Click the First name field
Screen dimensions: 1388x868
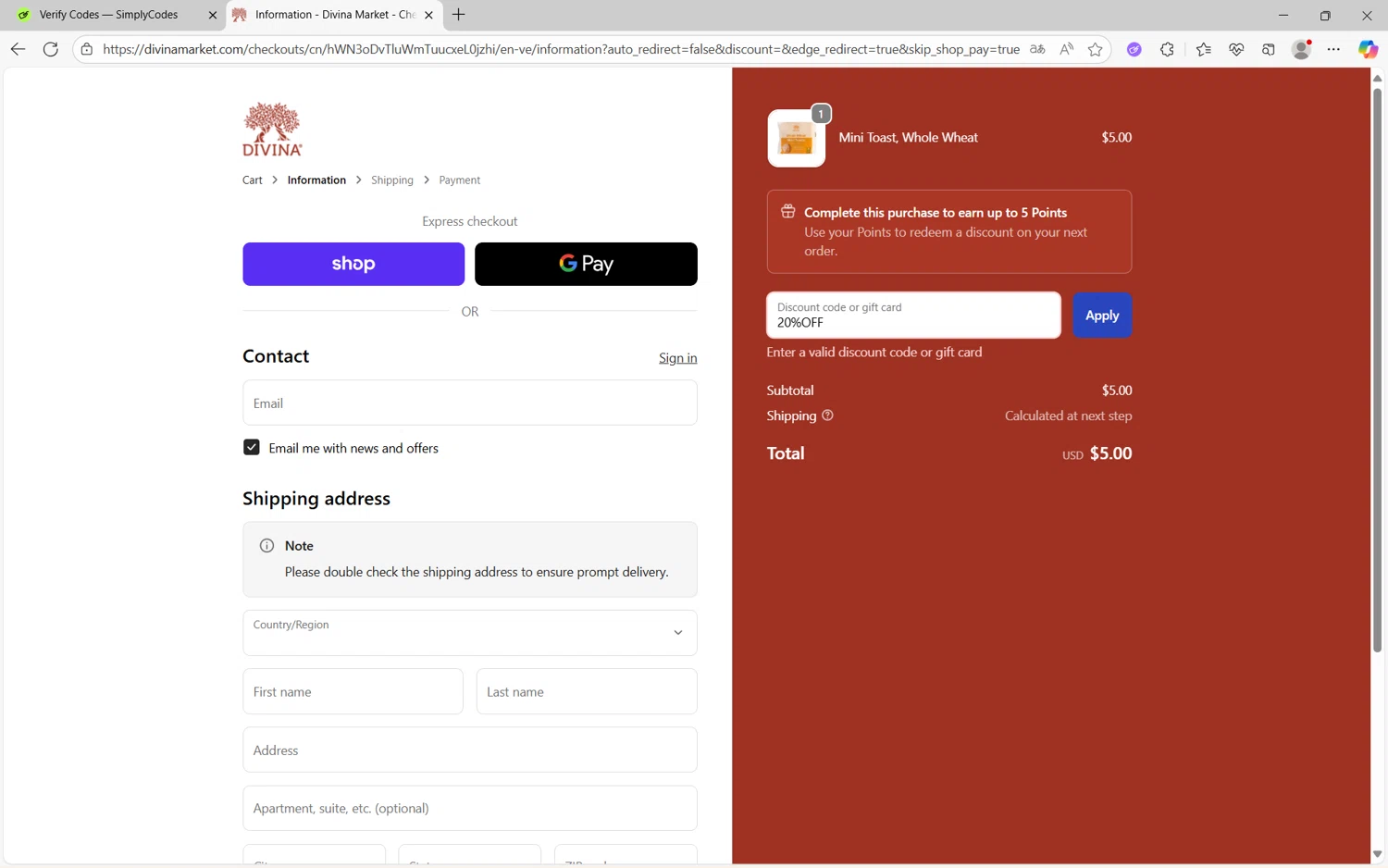[353, 691]
